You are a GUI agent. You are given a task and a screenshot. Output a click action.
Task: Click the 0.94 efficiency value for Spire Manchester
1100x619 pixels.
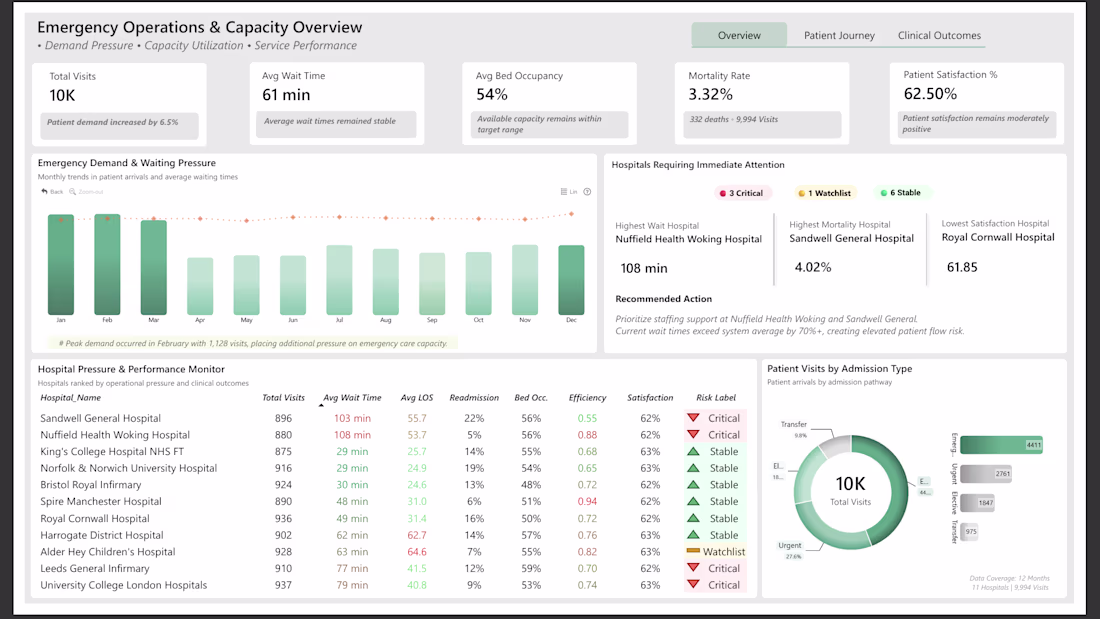[587, 501]
